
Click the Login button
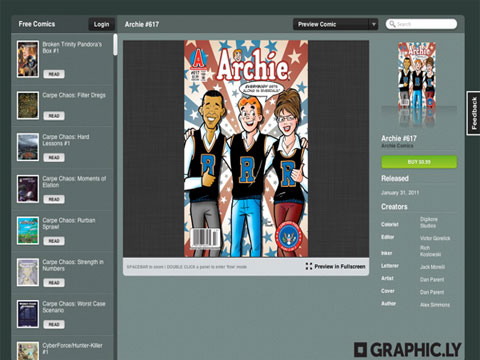point(101,24)
